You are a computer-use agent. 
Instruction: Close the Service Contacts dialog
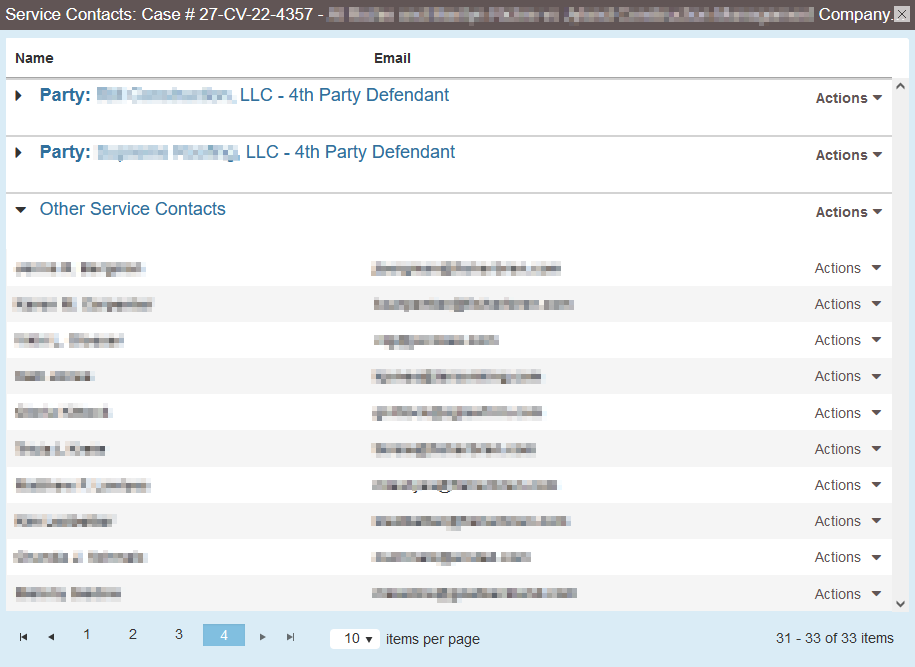pos(903,13)
